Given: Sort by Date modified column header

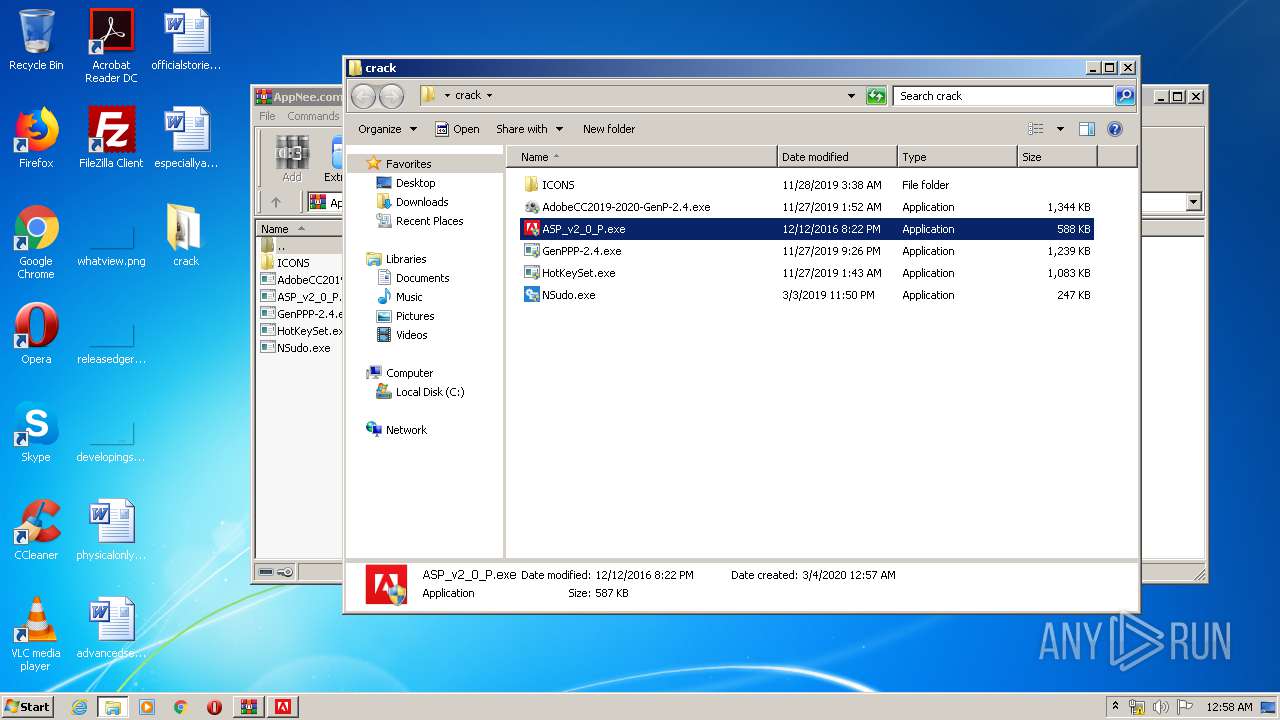Looking at the screenshot, I should click(x=837, y=157).
